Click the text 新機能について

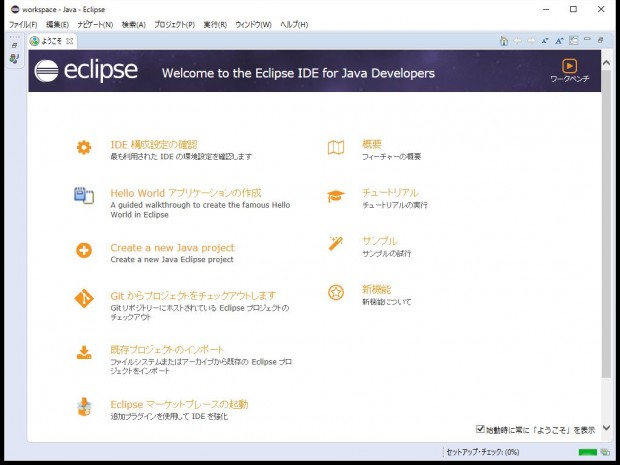(x=387, y=302)
